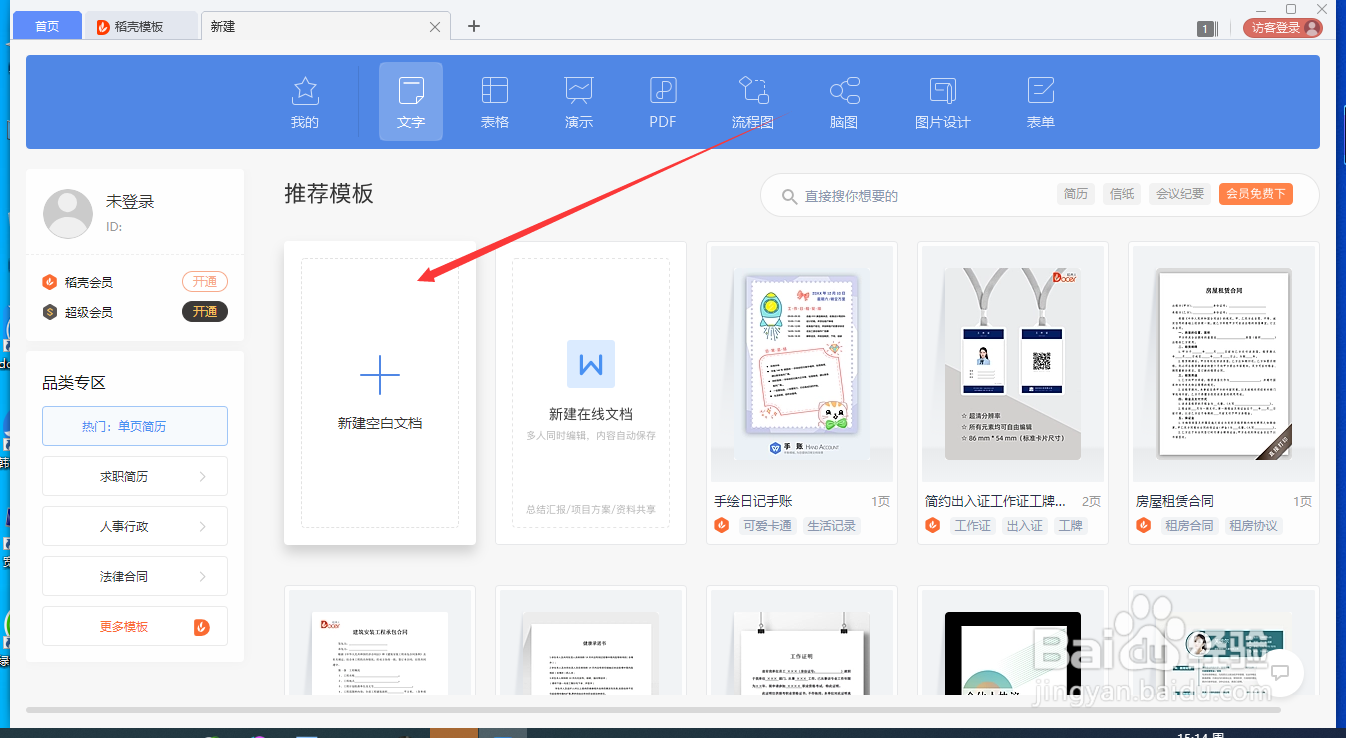Screen dimensions: 1346x738
Task: Select the 图片设计 image design icon
Action: click(x=941, y=100)
